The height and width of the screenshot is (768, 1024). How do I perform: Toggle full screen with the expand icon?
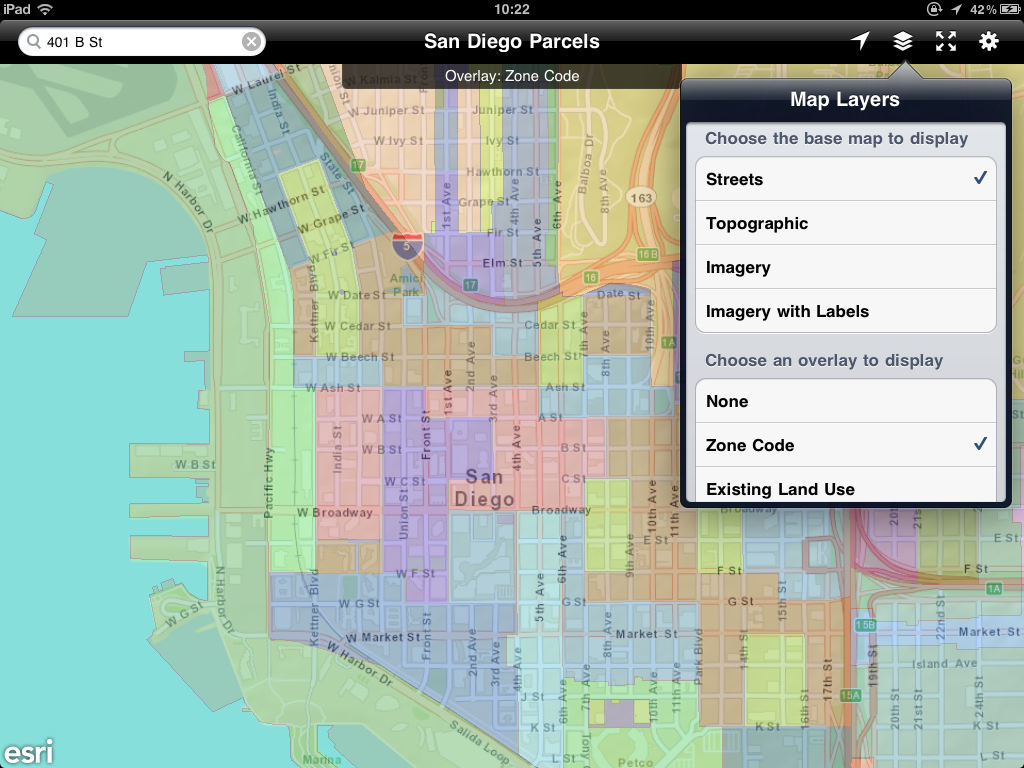click(x=946, y=41)
